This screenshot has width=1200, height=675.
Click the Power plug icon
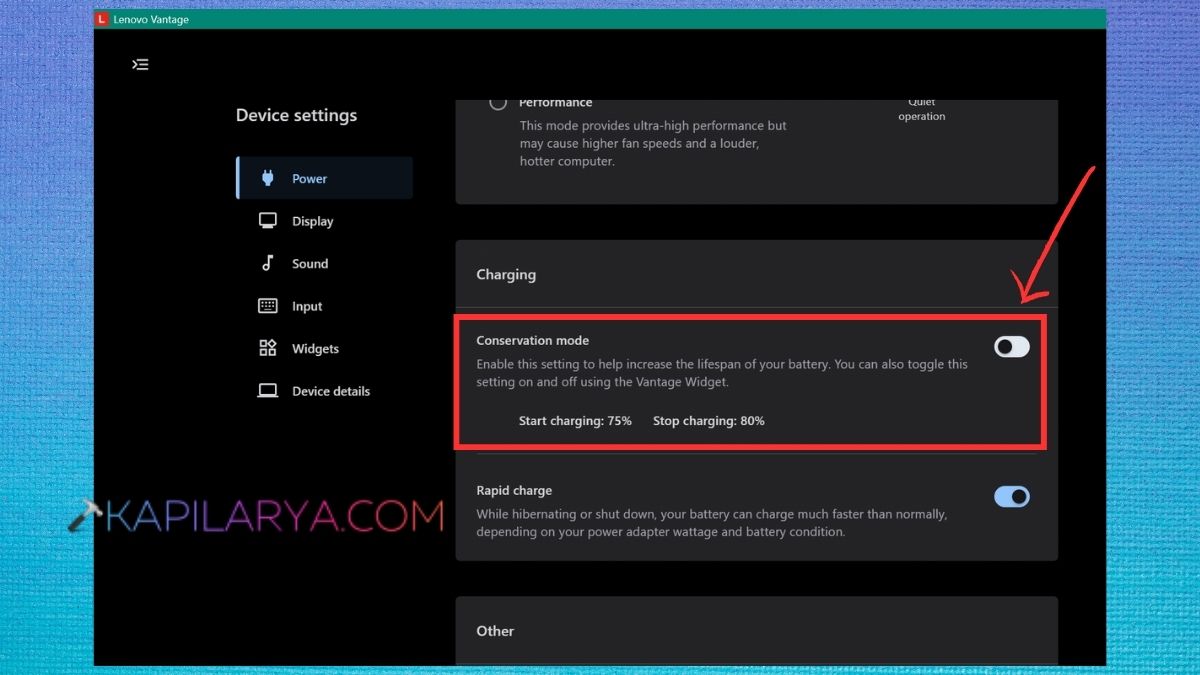coord(268,178)
